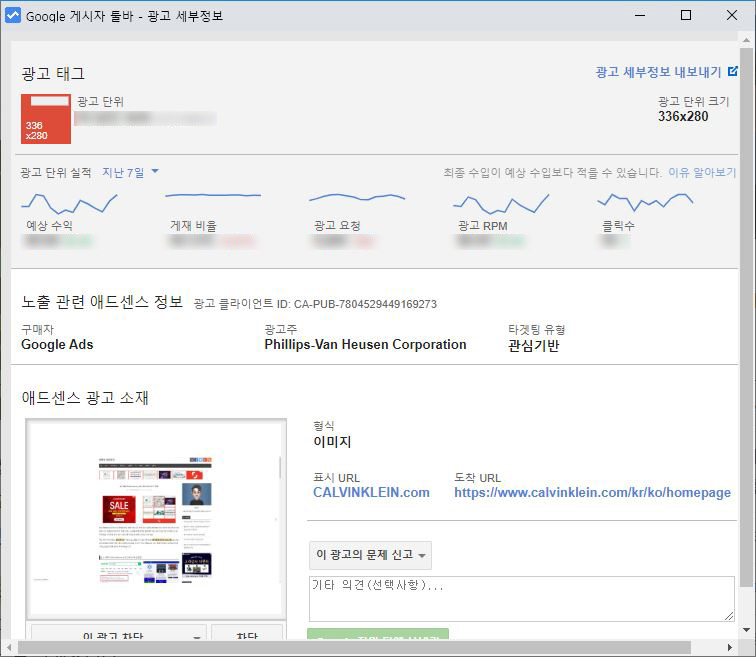Screen dimensions: 756x657
Task: Open the calvinklein.com/kr/ko/homepage destination URL
Action: coord(593,493)
